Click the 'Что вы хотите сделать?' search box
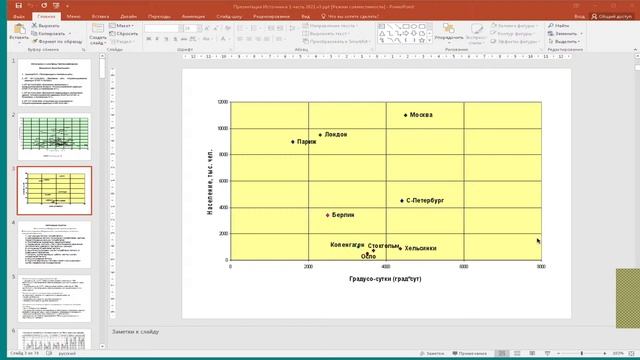This screenshot has width=640, height=360. [x=350, y=17]
